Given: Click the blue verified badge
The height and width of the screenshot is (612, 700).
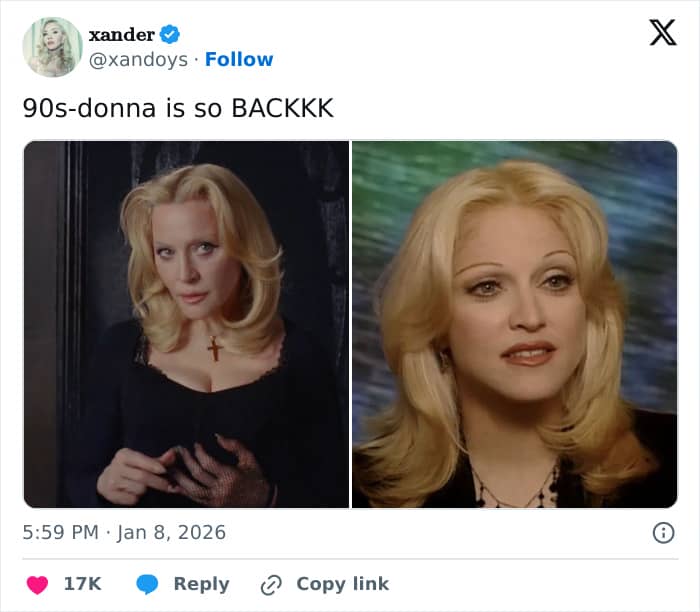Looking at the screenshot, I should point(170,35).
